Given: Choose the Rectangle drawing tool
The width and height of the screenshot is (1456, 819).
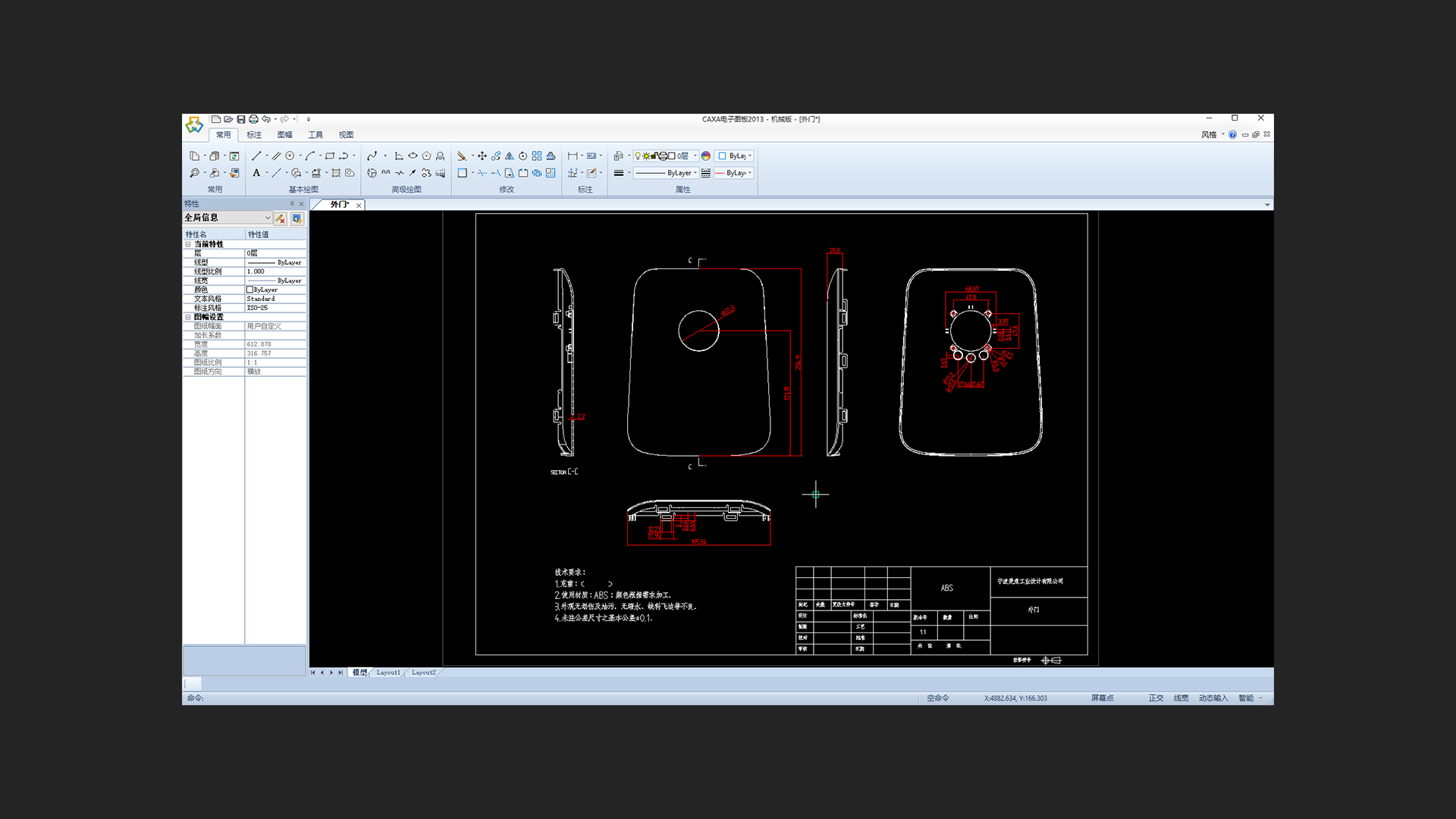Looking at the screenshot, I should pos(330,155).
